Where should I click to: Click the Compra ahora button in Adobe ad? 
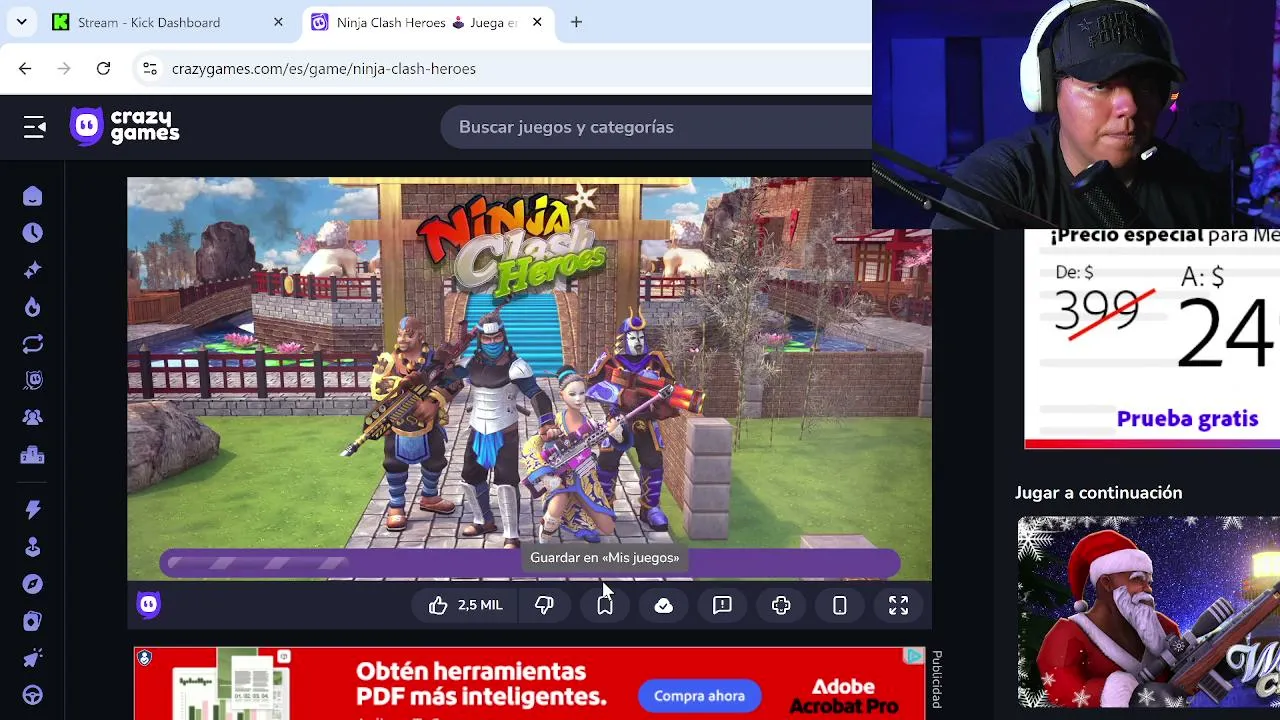(699, 696)
